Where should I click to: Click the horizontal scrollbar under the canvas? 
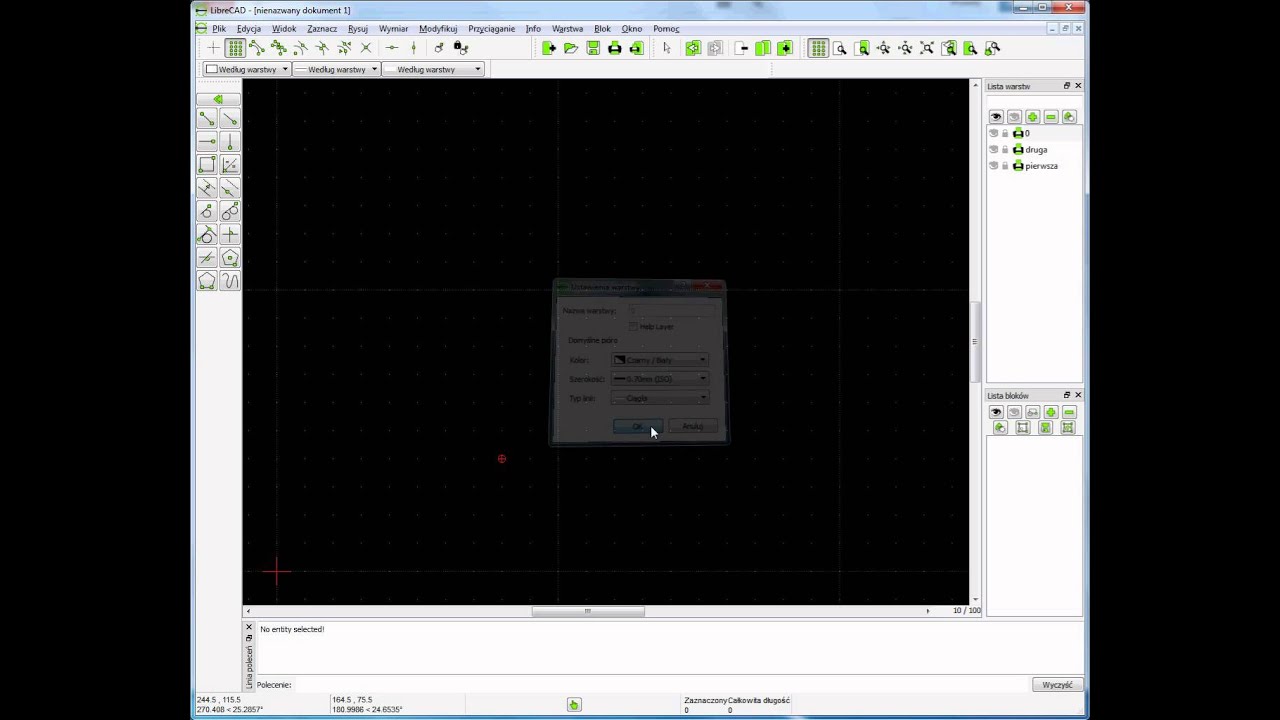click(x=588, y=611)
